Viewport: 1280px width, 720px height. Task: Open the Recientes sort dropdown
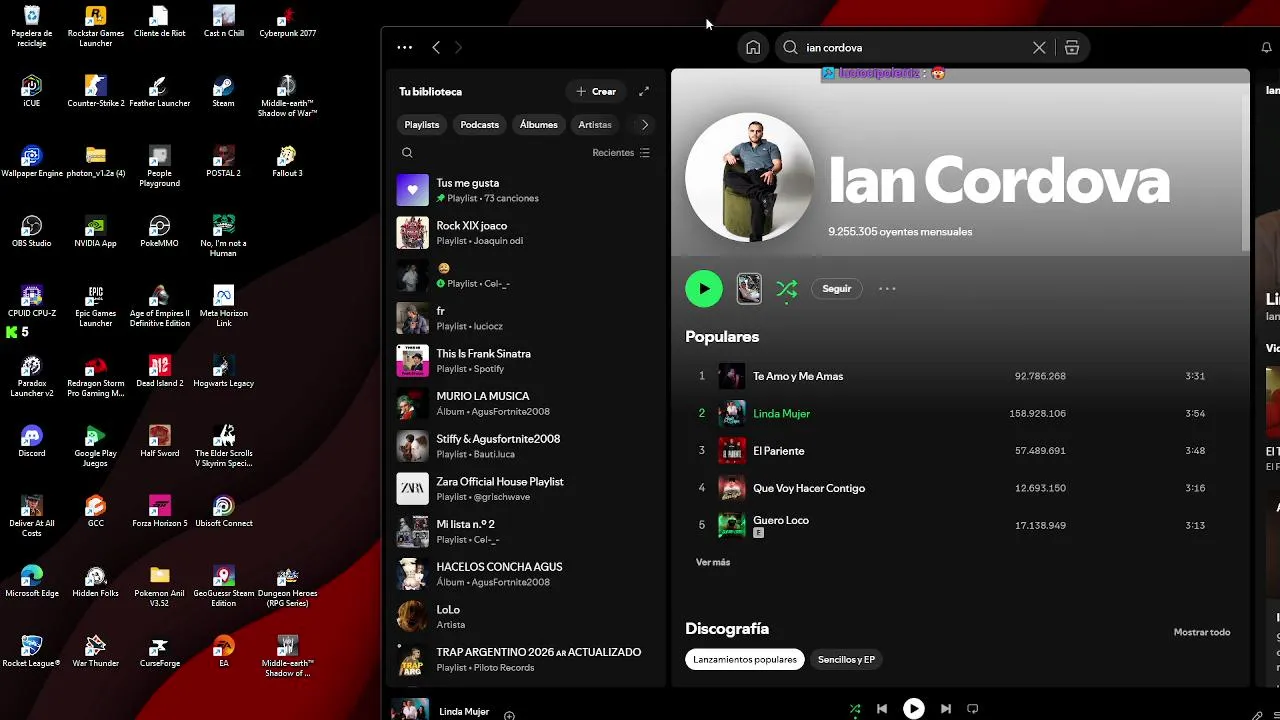[x=621, y=153]
